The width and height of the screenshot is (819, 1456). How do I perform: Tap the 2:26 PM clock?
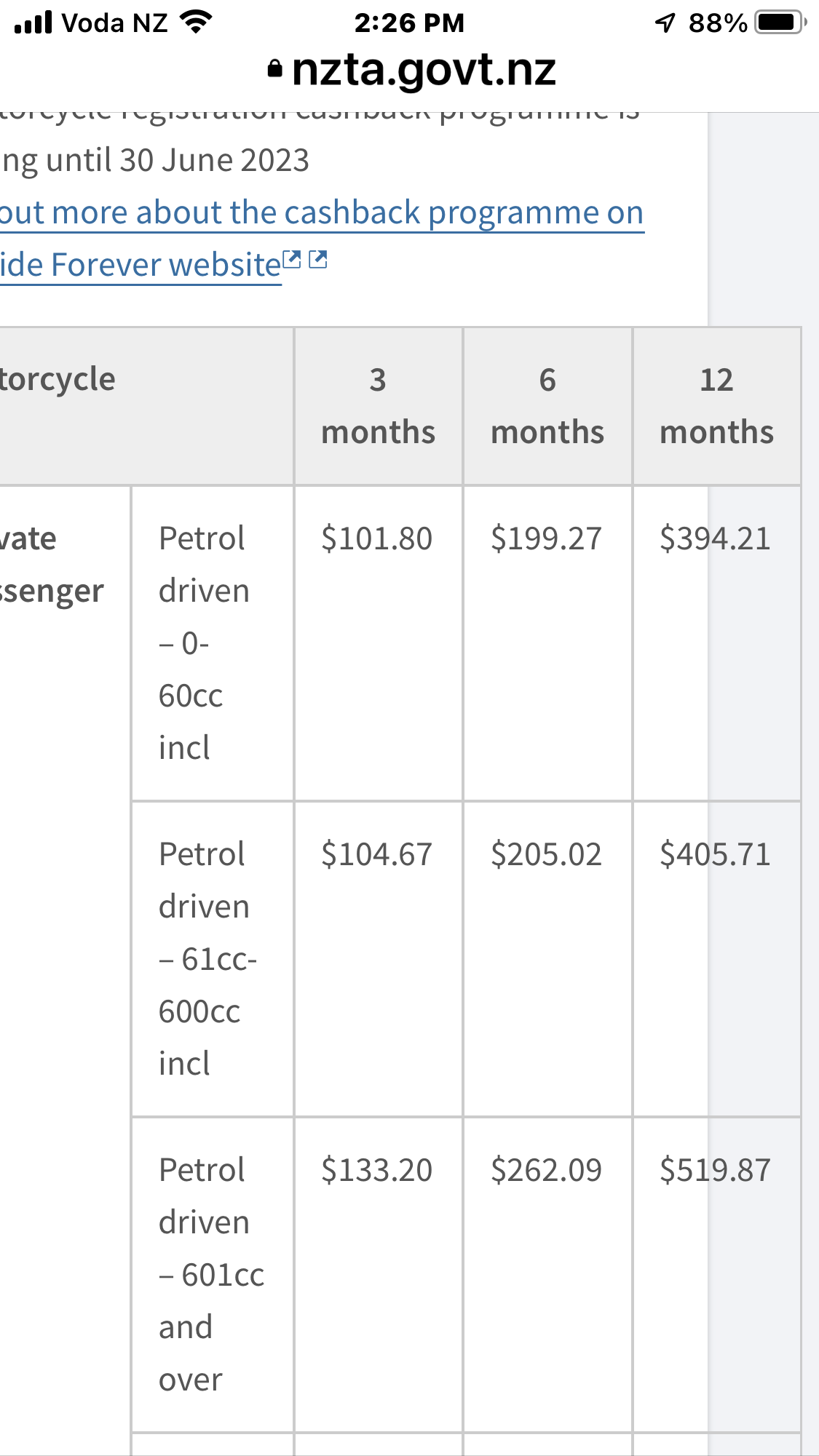pyautogui.click(x=409, y=23)
